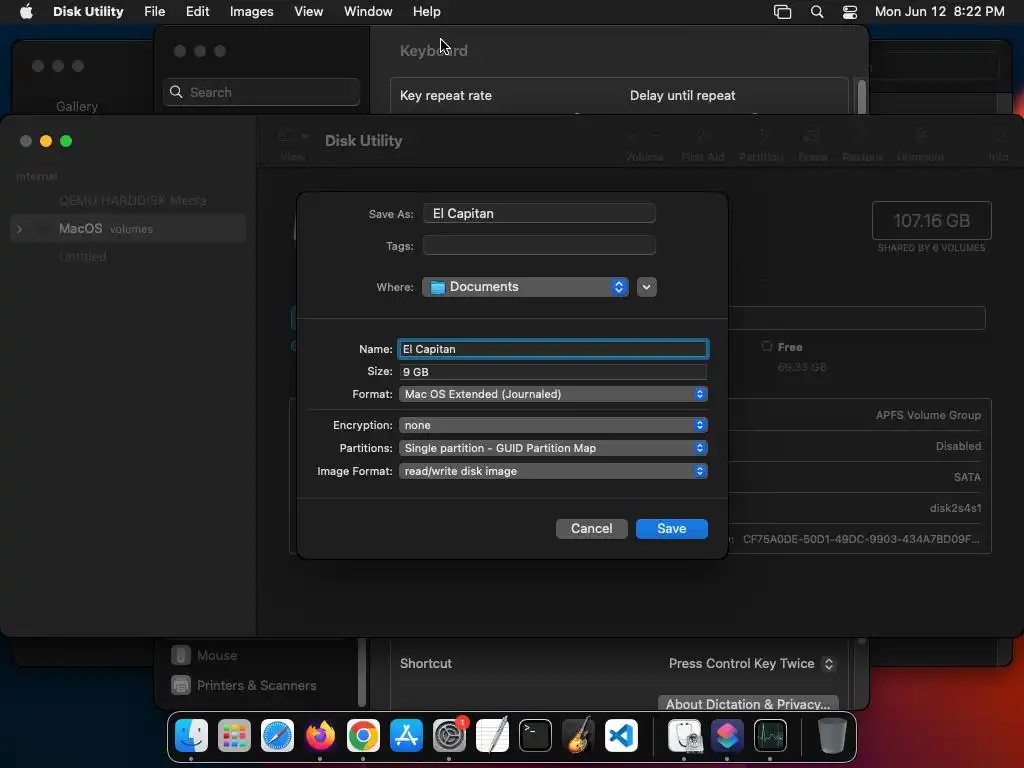Open TextEdit from the Dock
This screenshot has height=768, width=1024.
(x=492, y=736)
